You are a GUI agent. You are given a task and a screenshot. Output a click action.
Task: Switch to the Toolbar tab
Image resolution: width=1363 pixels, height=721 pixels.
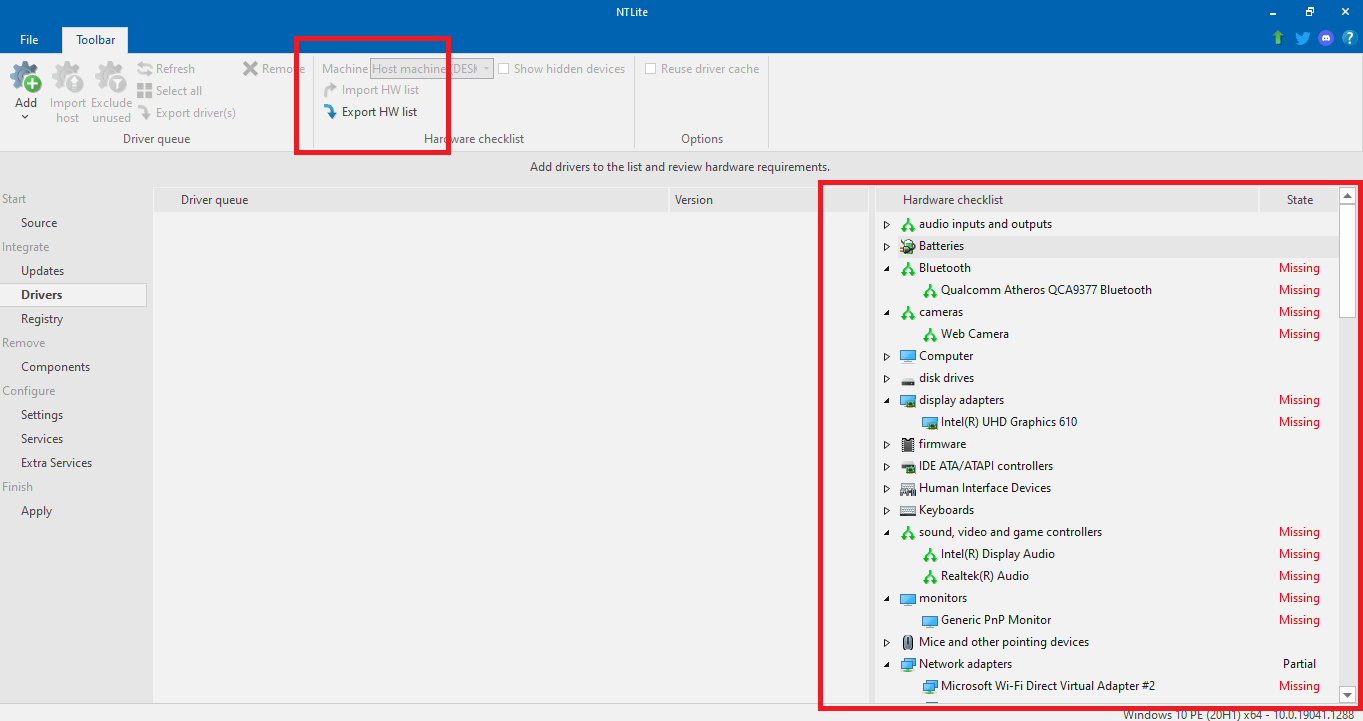[x=94, y=39]
